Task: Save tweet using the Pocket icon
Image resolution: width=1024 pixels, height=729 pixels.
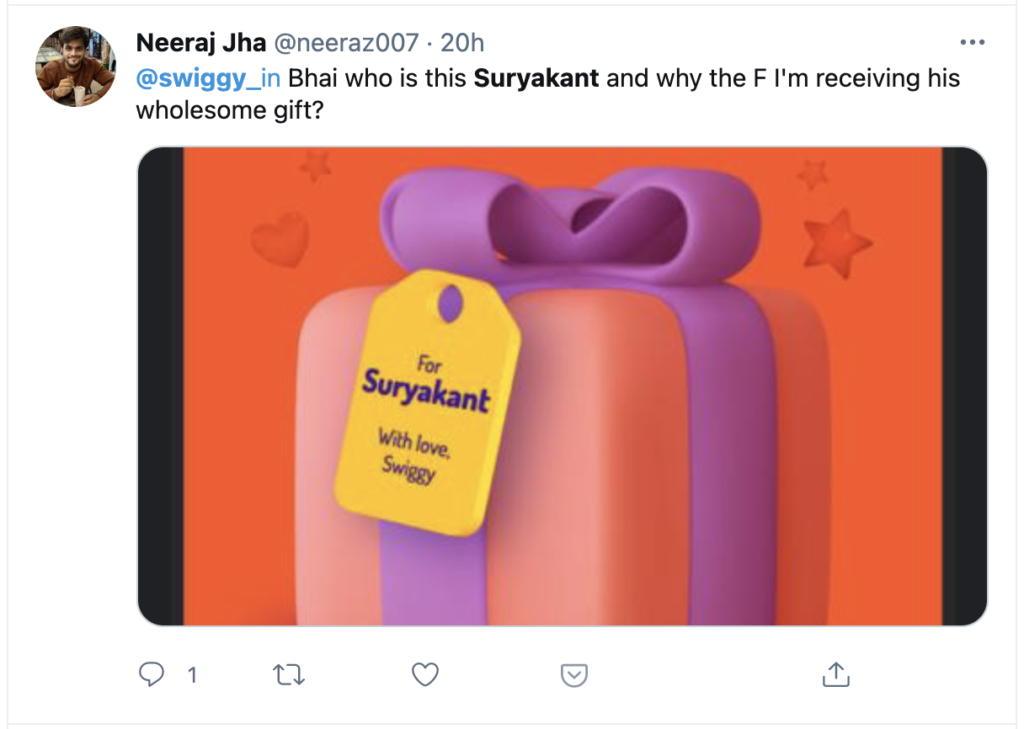Action: click(x=573, y=676)
